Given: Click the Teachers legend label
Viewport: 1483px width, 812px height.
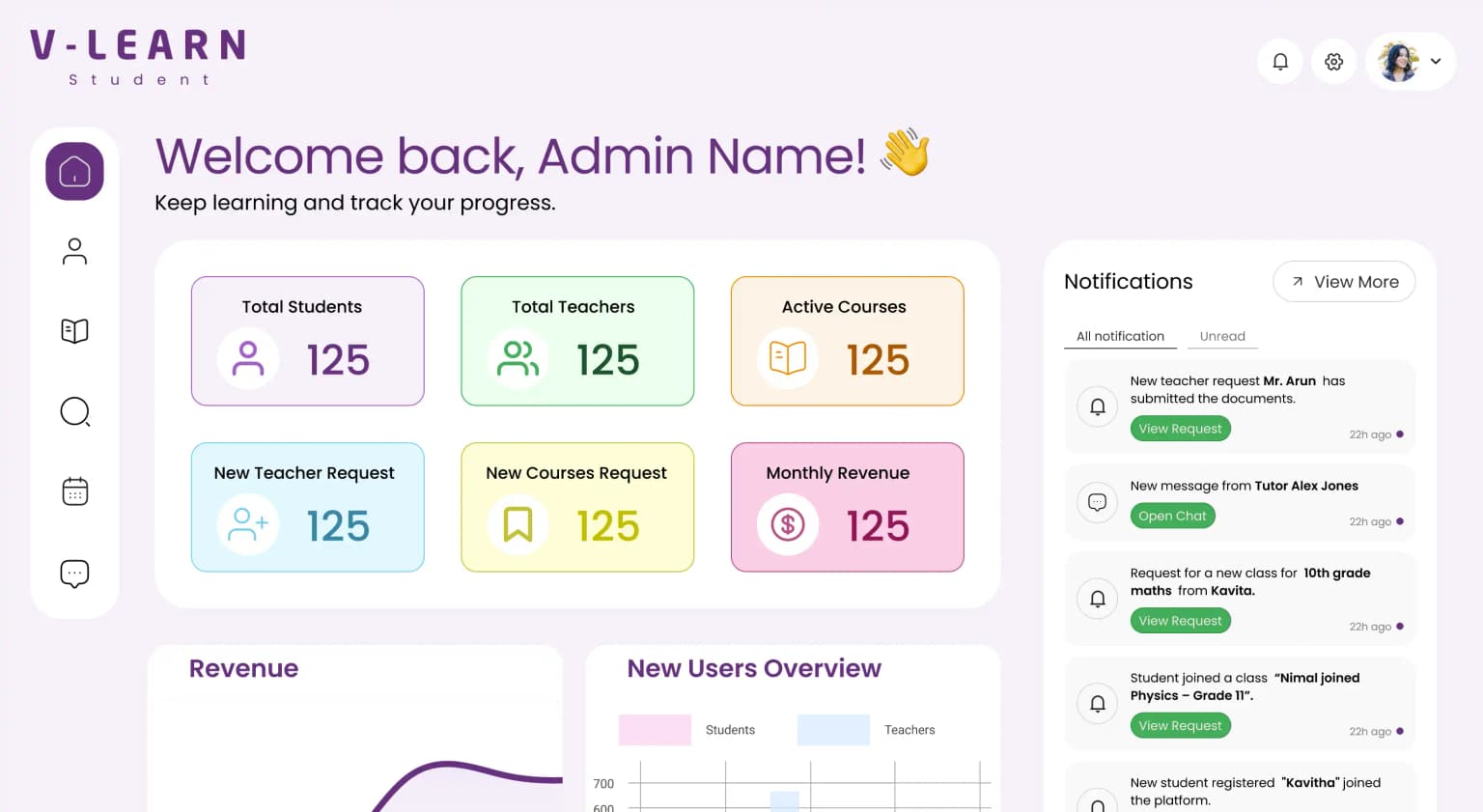Looking at the screenshot, I should tap(909, 730).
